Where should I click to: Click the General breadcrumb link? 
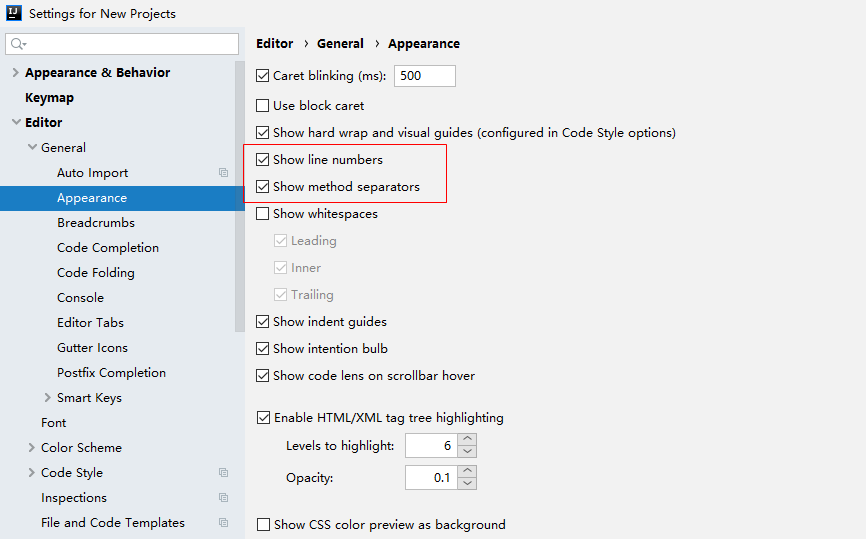340,44
